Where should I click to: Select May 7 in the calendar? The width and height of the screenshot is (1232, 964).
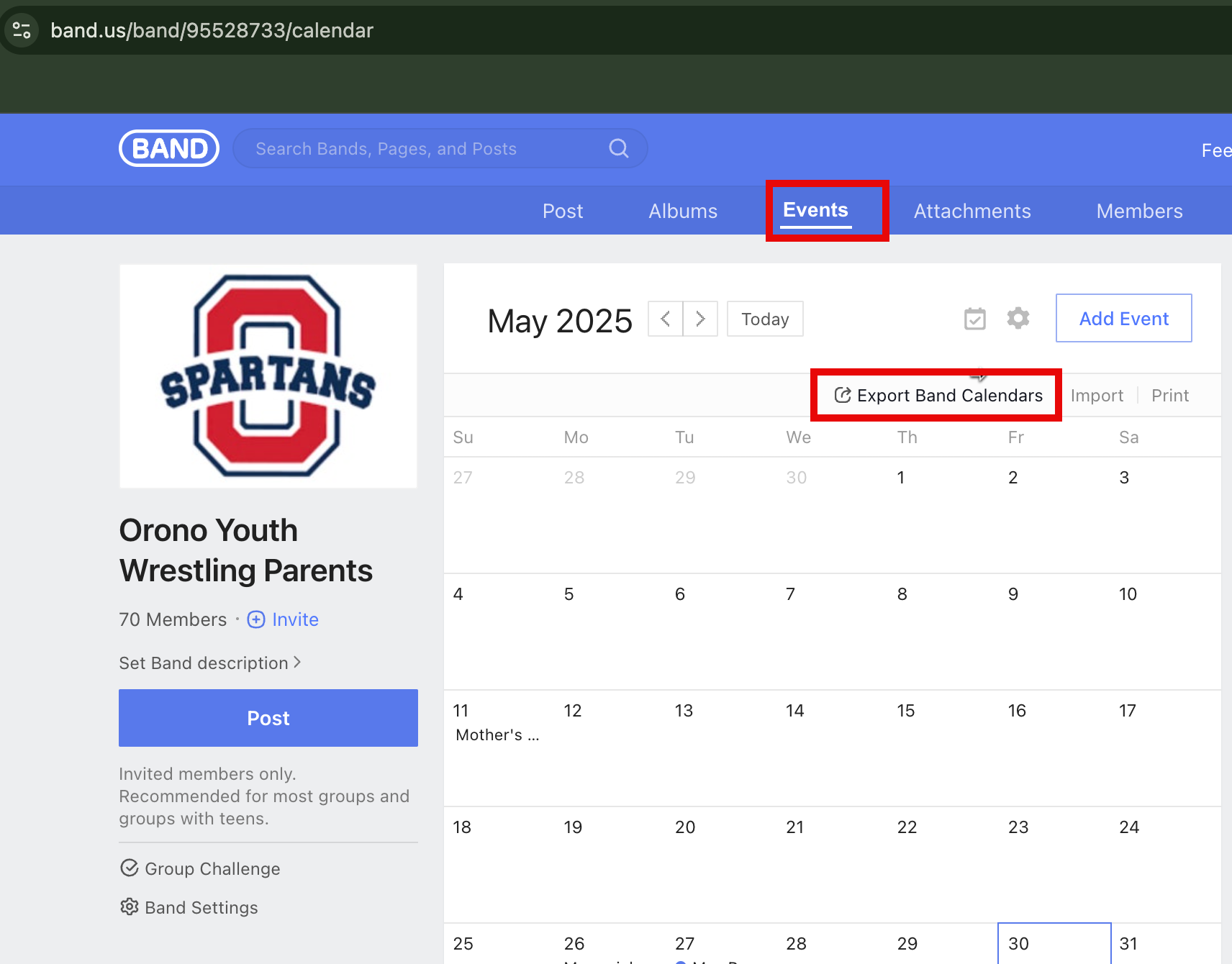(x=832, y=632)
